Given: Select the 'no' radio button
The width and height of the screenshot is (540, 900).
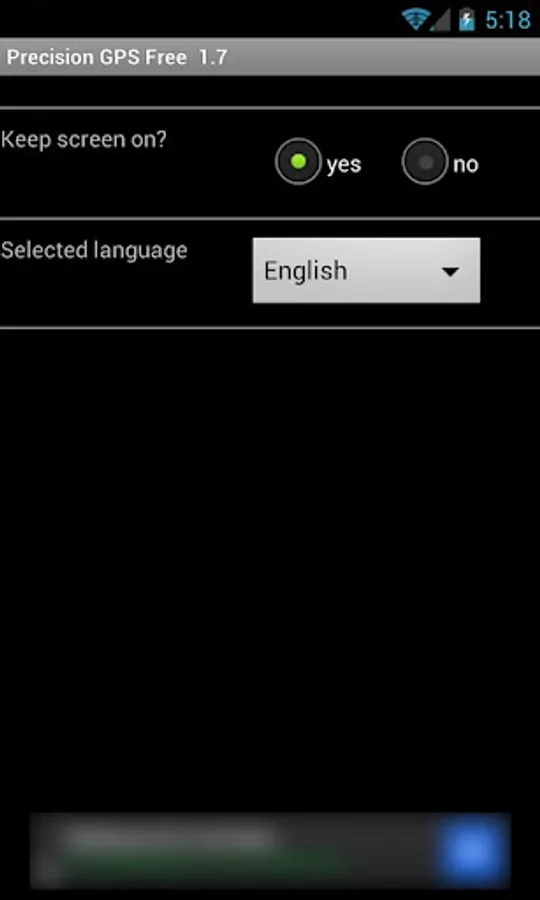Looking at the screenshot, I should (425, 162).
